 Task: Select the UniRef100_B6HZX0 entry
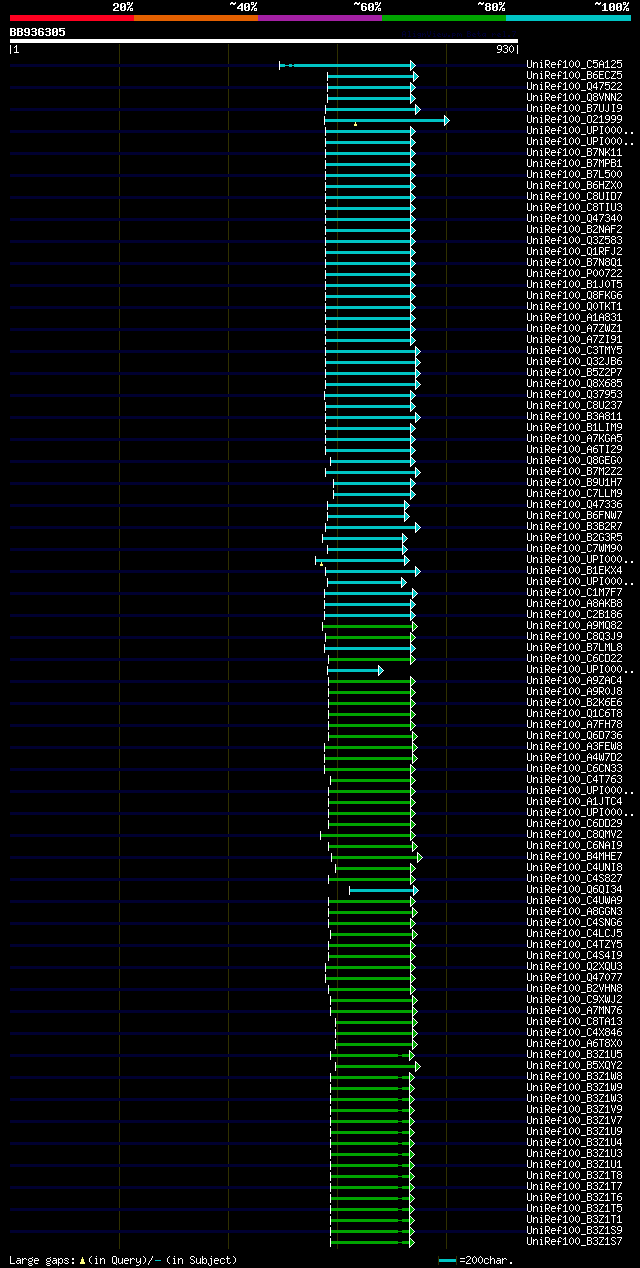coord(574,185)
